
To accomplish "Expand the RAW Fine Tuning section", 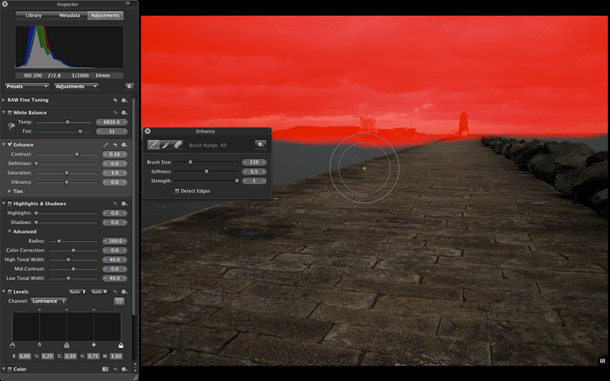I will (4, 100).
